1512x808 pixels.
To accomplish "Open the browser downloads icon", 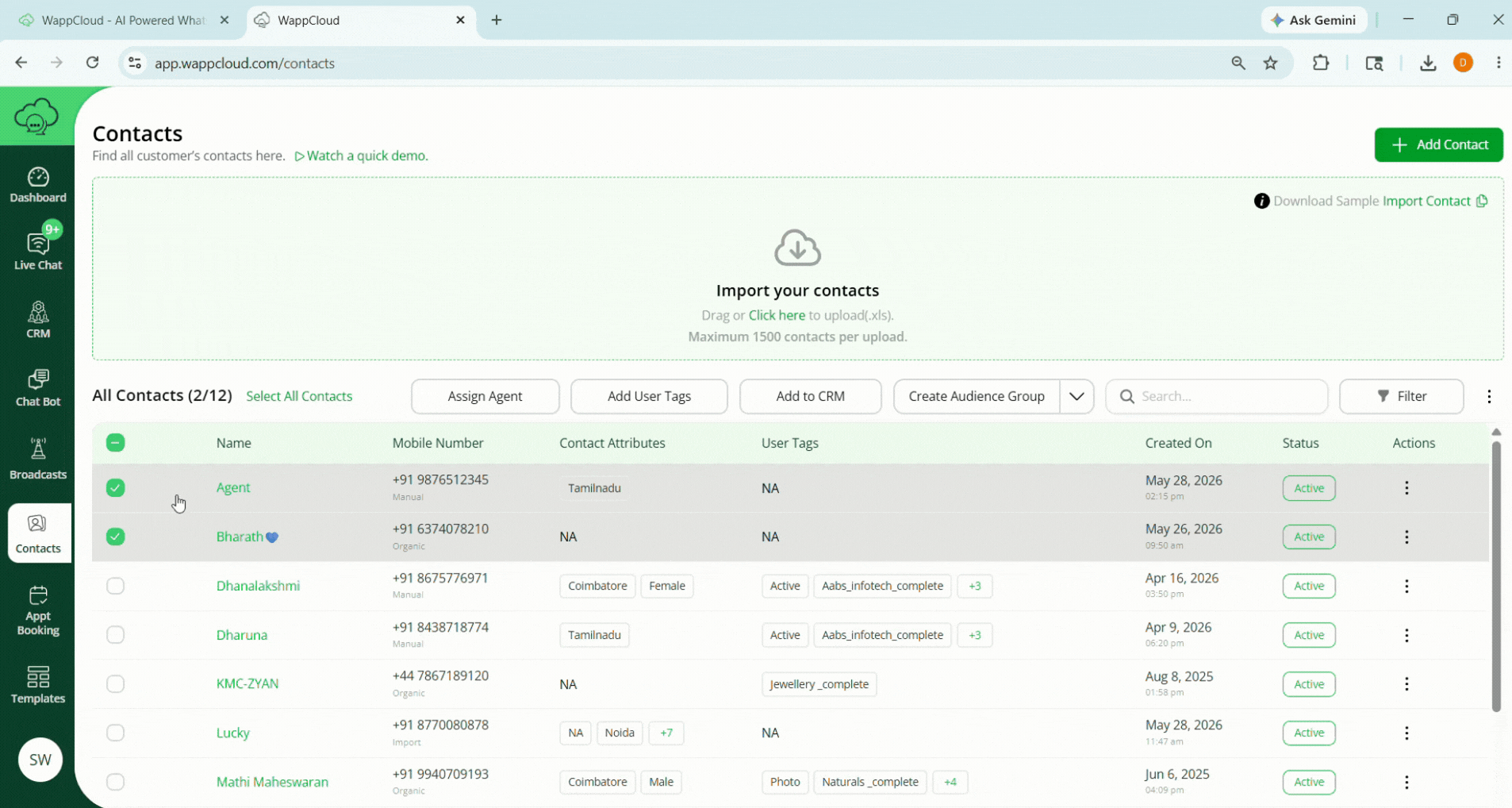I will tap(1428, 63).
